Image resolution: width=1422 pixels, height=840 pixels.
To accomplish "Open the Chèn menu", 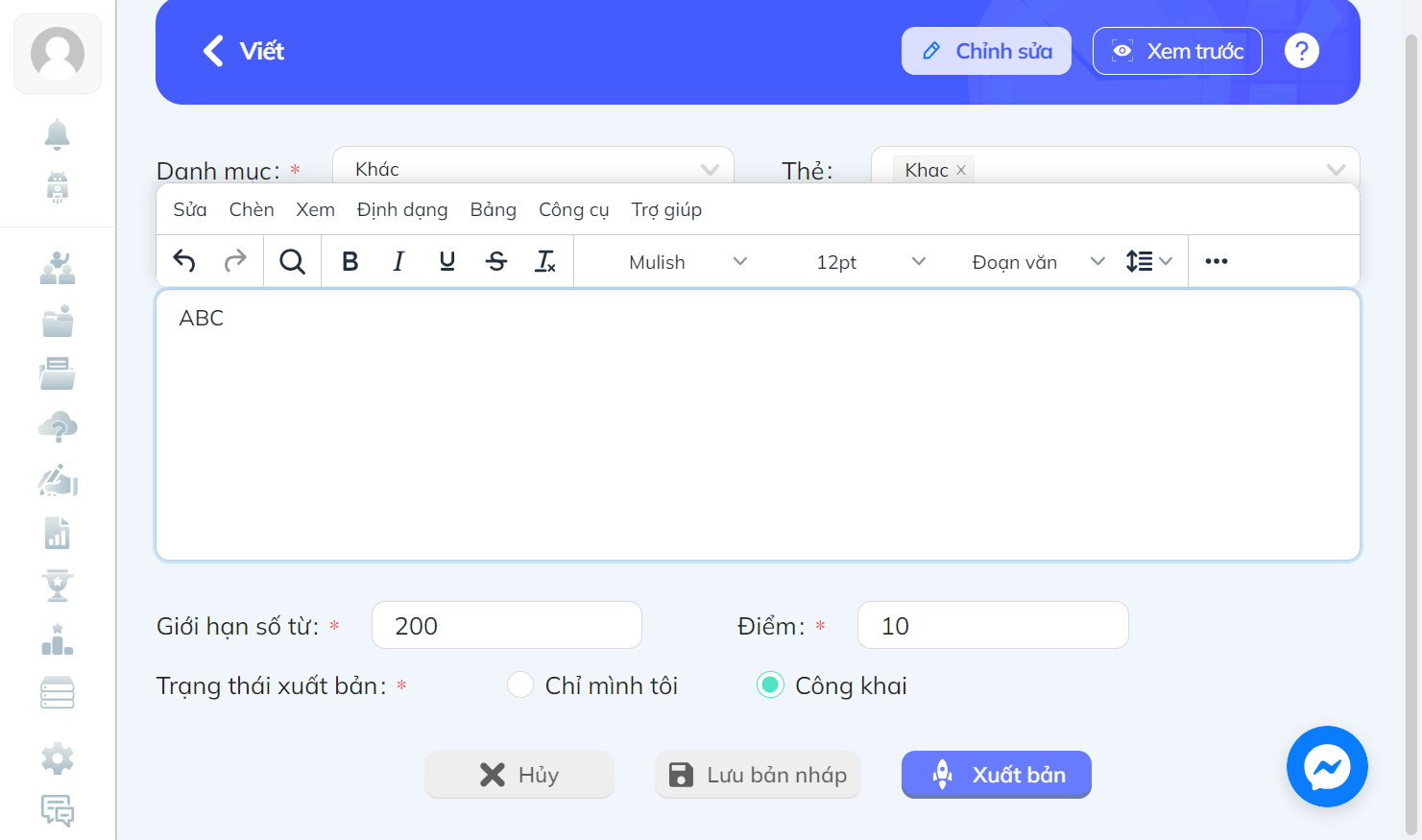I will (x=252, y=209).
